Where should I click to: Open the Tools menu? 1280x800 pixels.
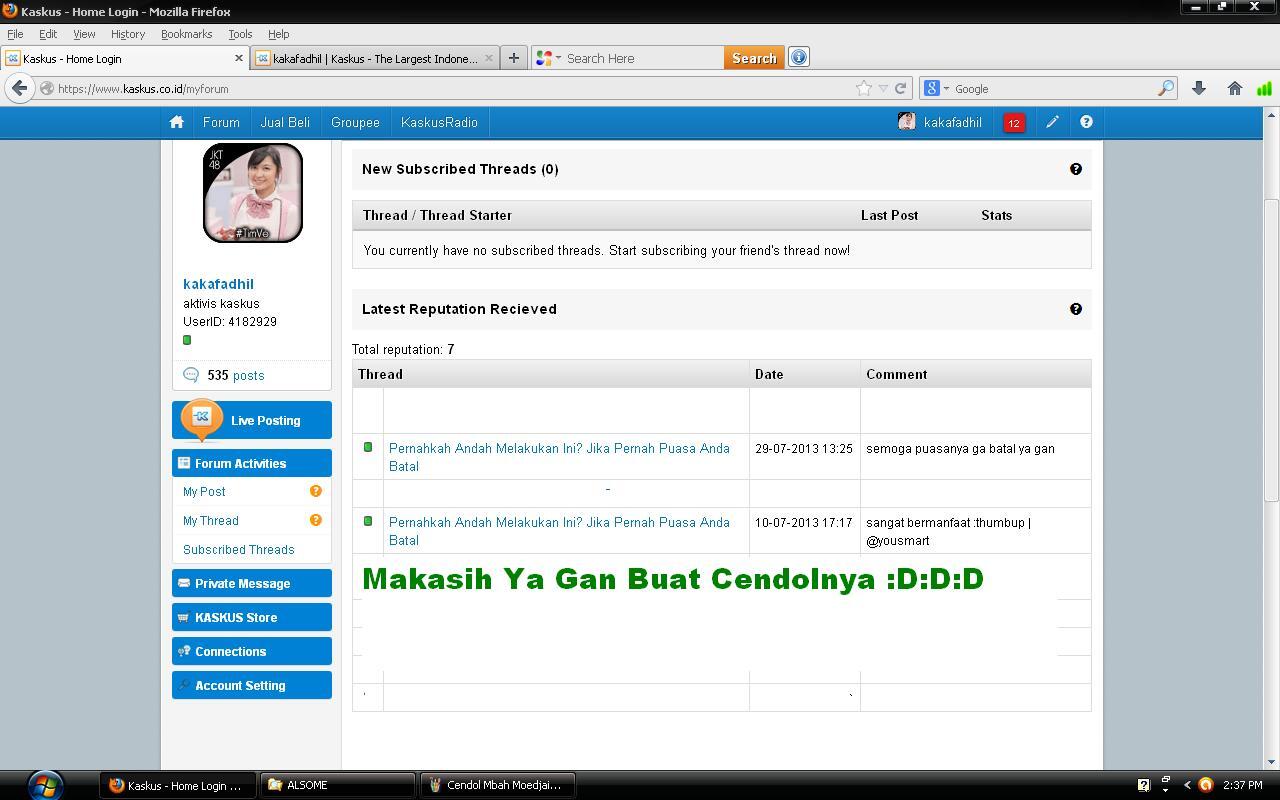240,34
